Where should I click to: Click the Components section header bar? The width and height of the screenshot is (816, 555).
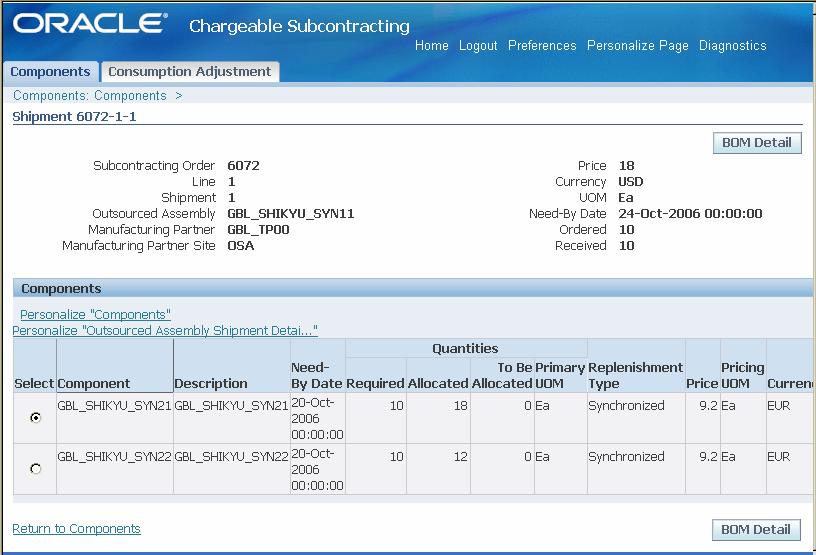(x=413, y=288)
